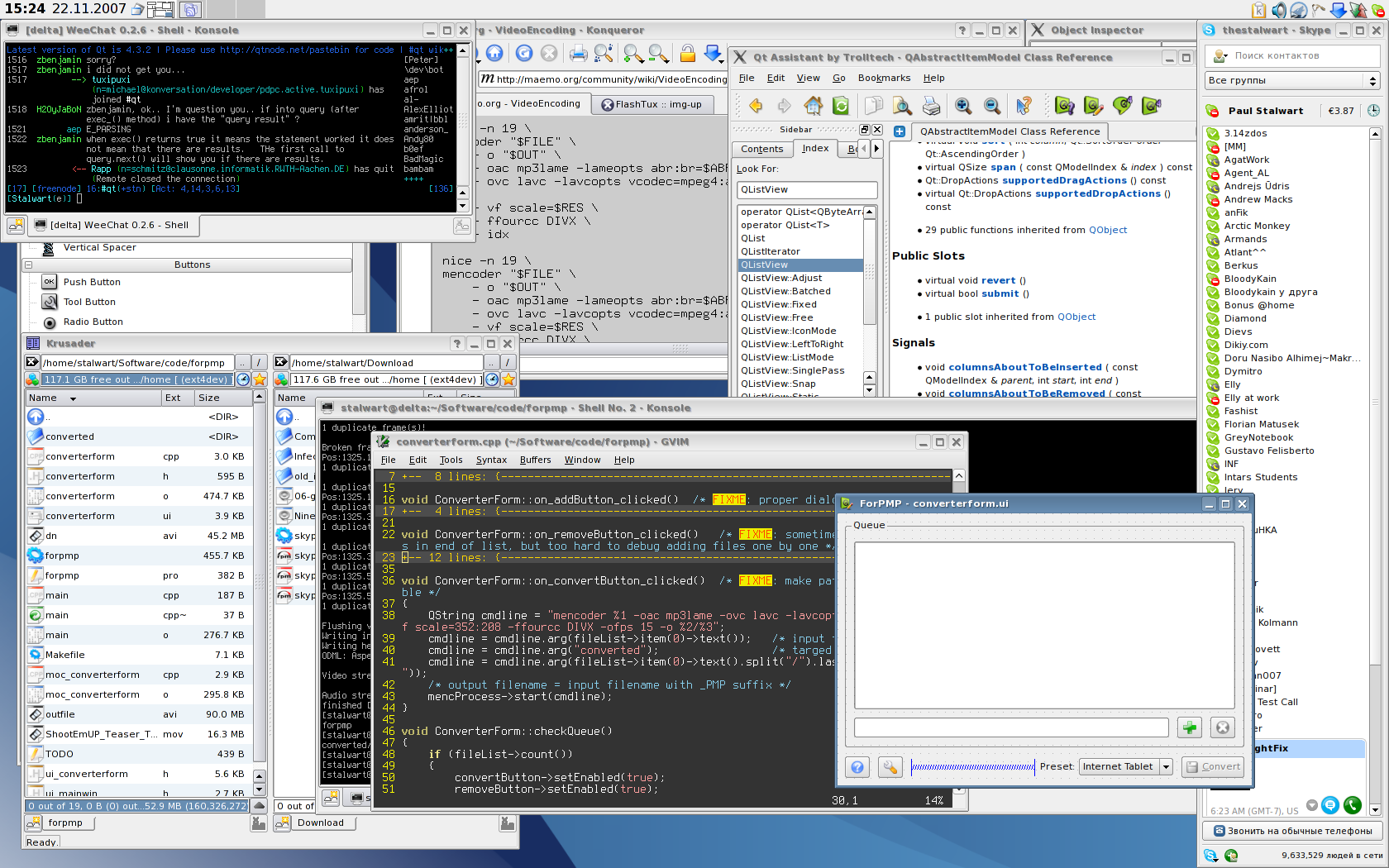Open new tab with blue plus in Qt Assistant

(x=900, y=131)
